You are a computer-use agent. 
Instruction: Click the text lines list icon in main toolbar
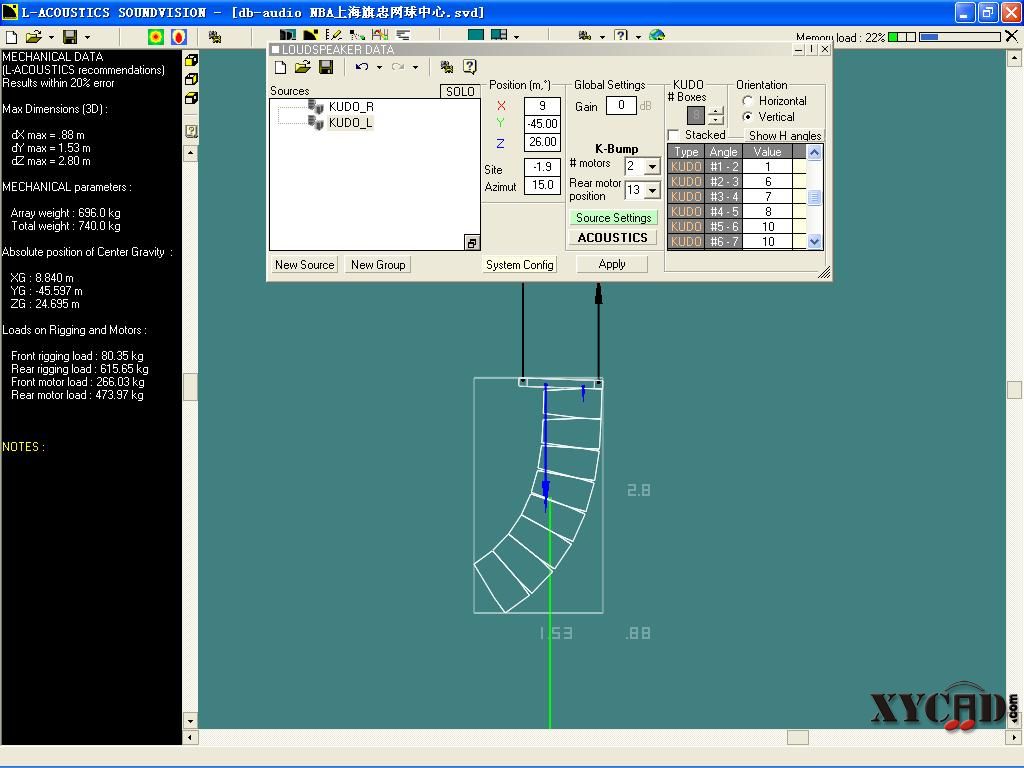(x=404, y=35)
